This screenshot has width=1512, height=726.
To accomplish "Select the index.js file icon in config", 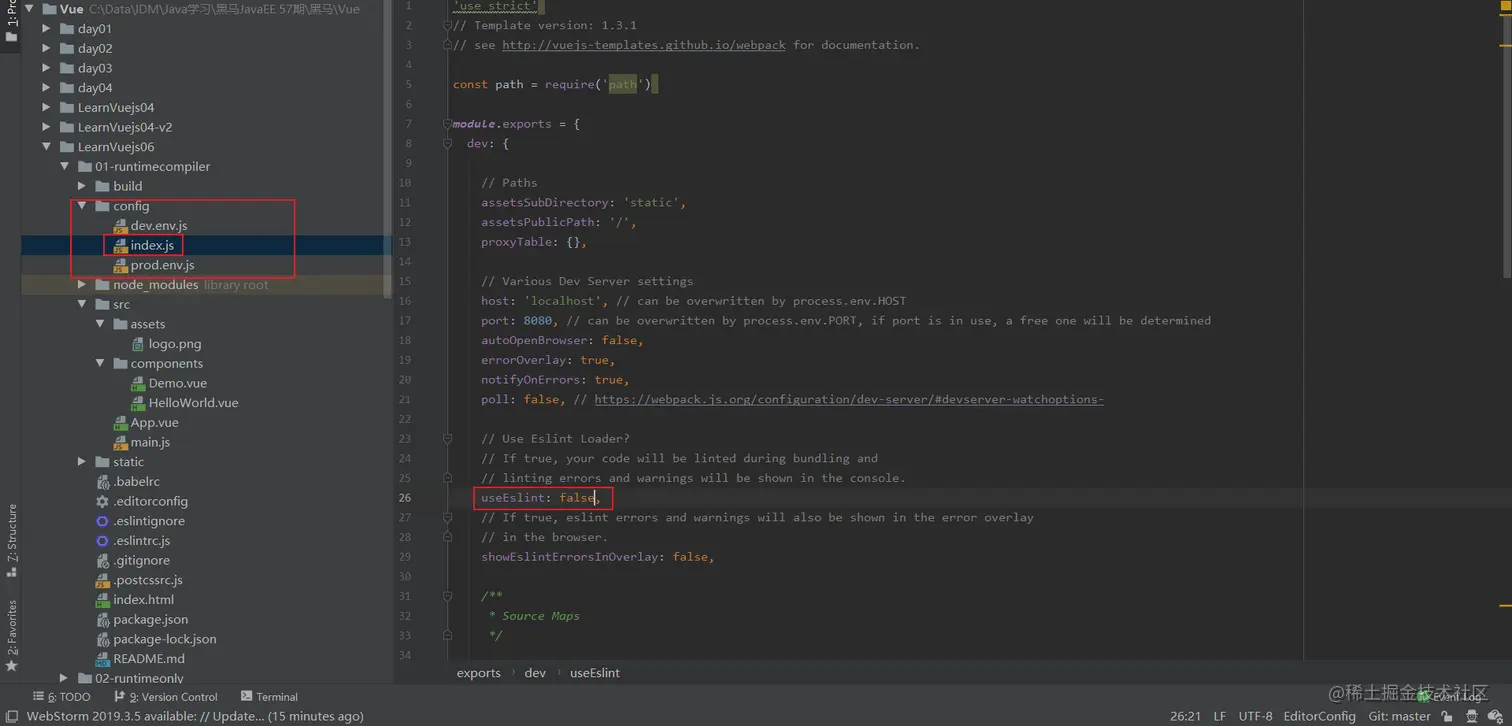I will (120, 246).
